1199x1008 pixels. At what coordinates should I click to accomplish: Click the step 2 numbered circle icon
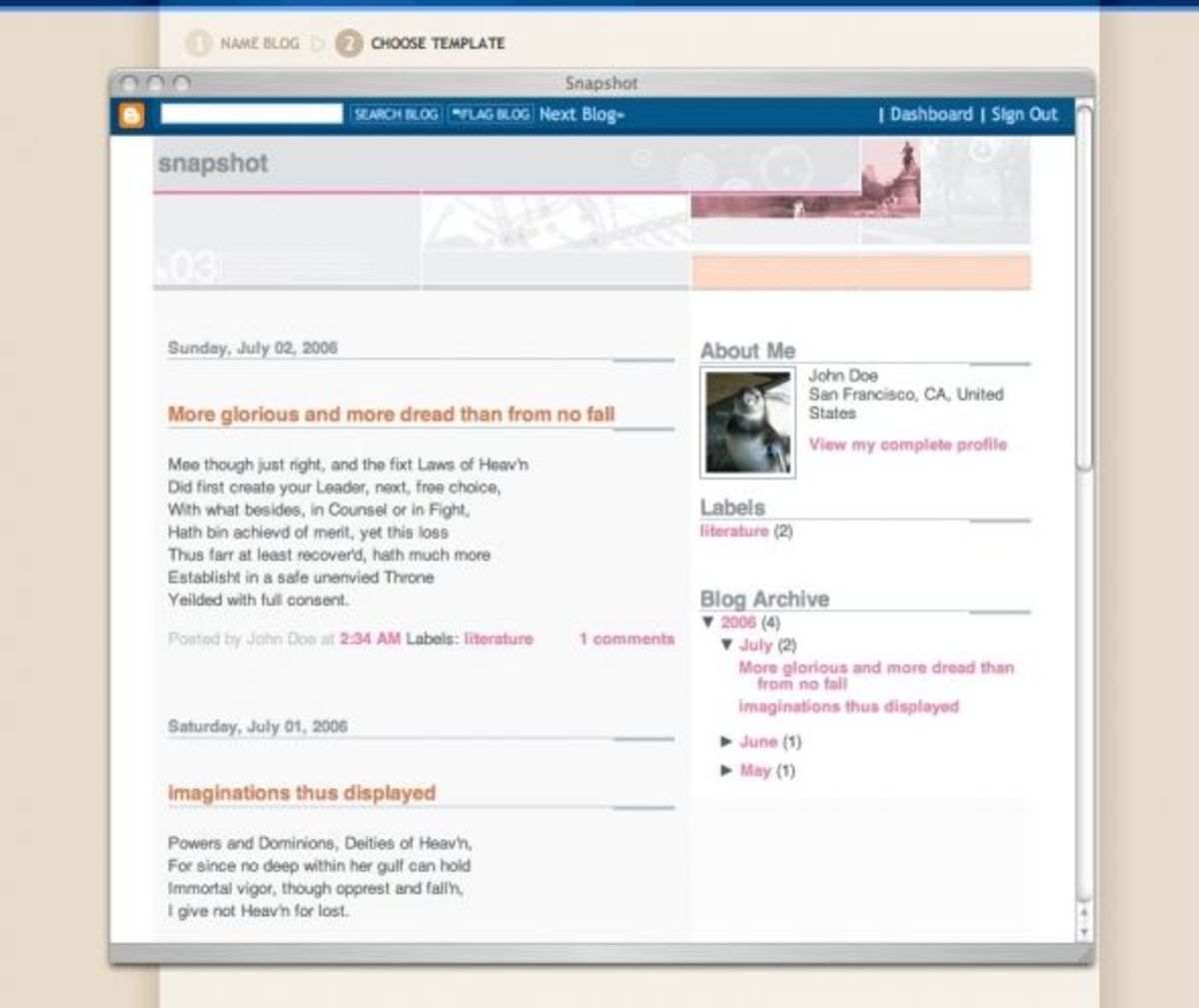click(352, 44)
